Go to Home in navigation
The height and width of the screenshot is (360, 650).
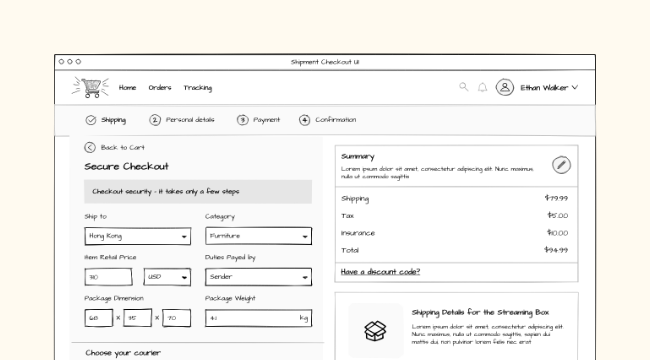click(127, 88)
